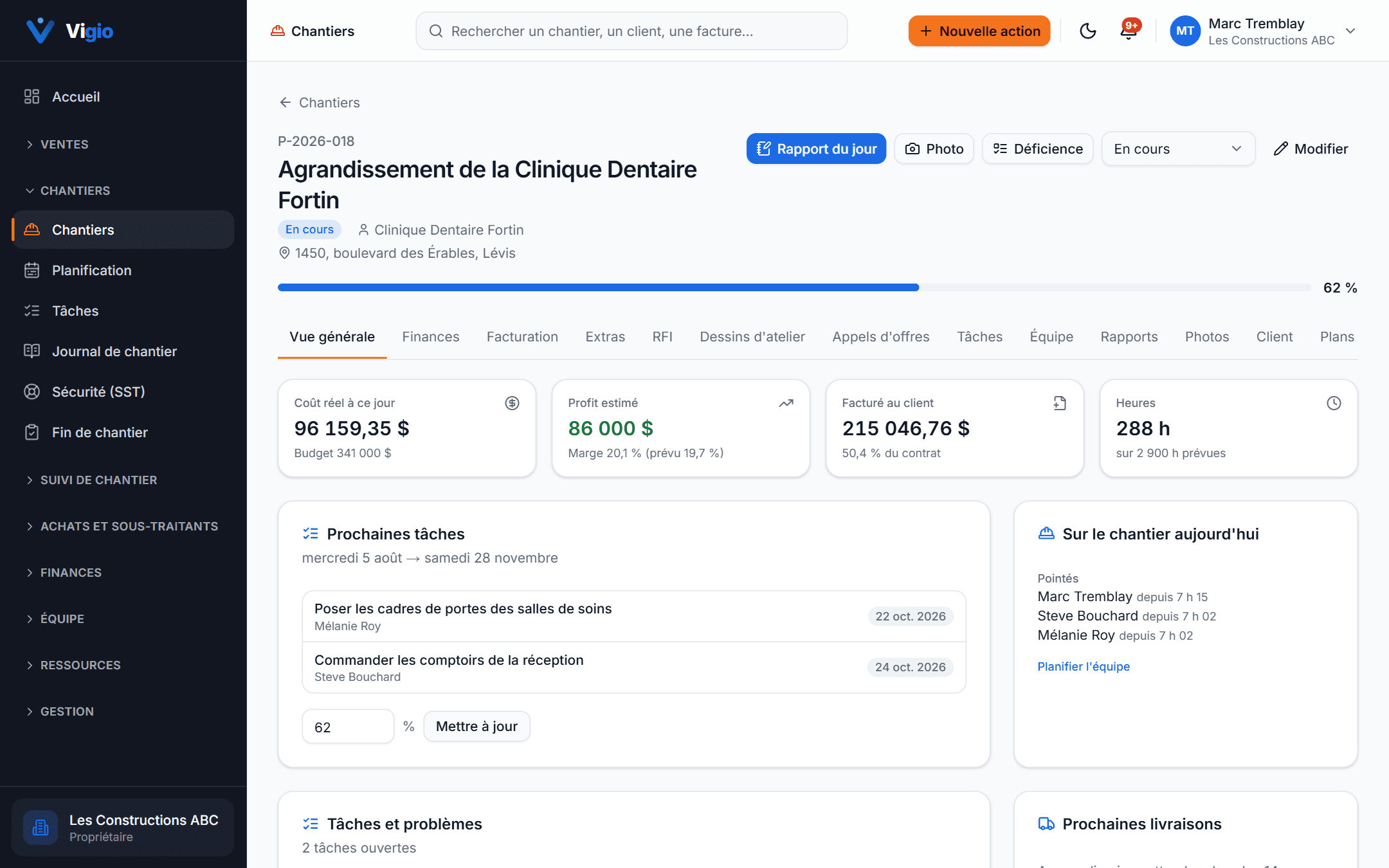1389x868 pixels.
Task: Click the clock icon in Heures card
Action: tap(1334, 403)
